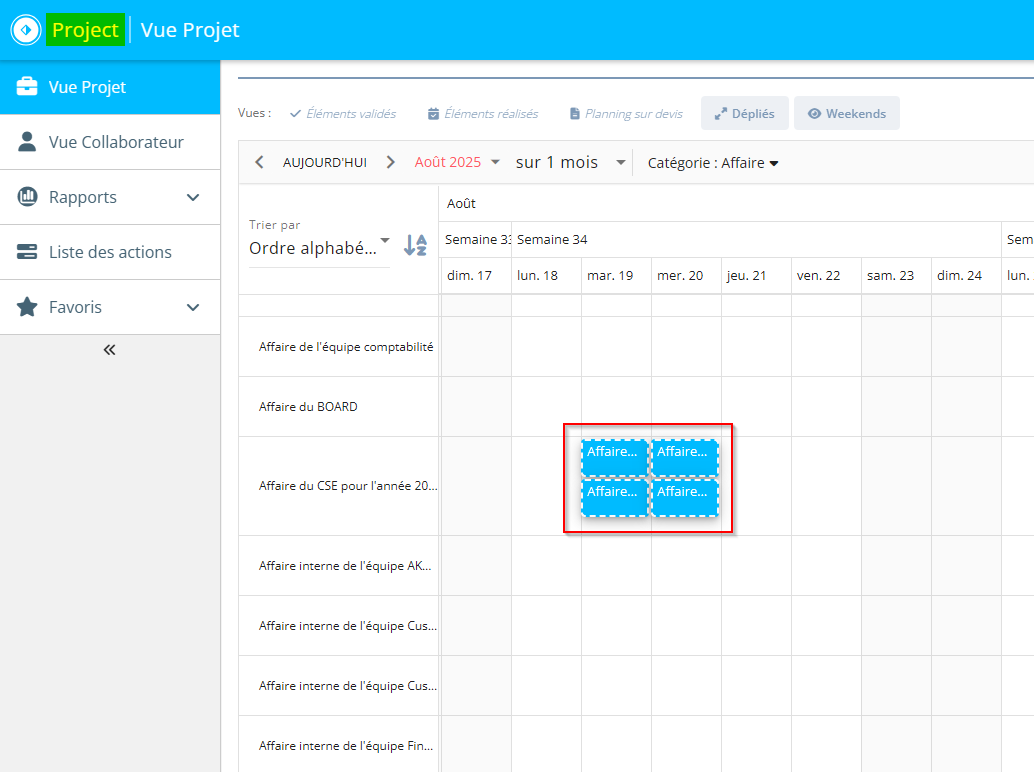
Task: Go to previous period with left arrow
Action: point(259,162)
